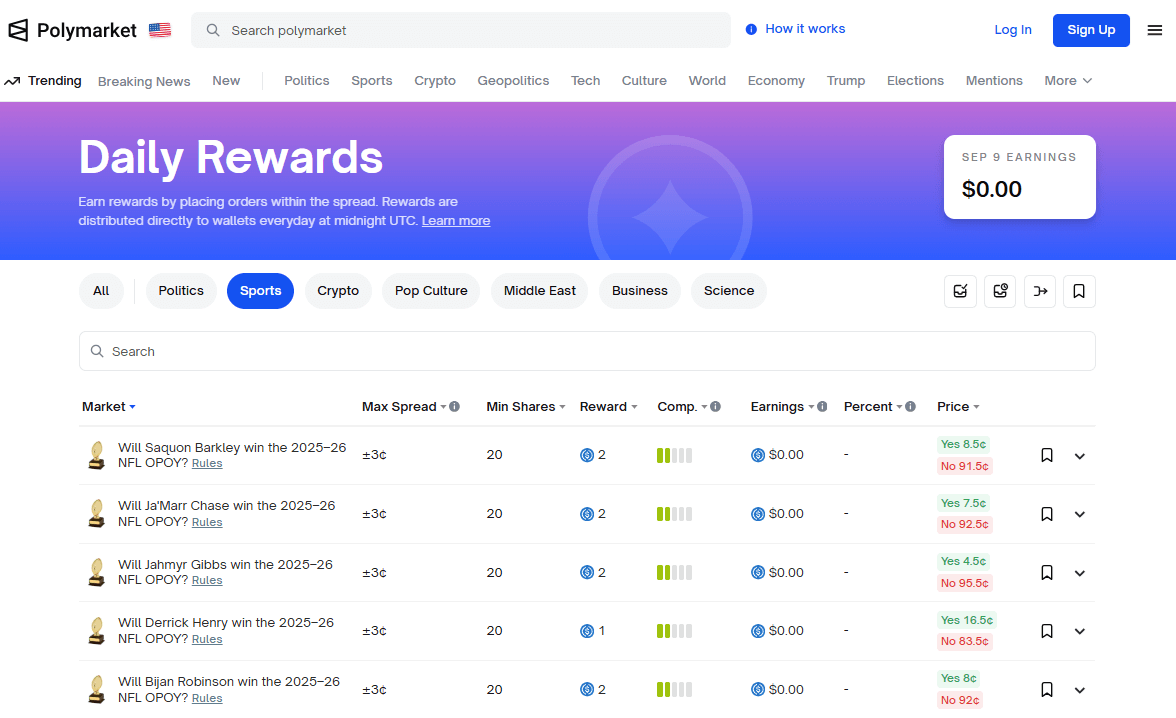
Task: Expand the Derrick Henry market row
Action: [1080, 632]
